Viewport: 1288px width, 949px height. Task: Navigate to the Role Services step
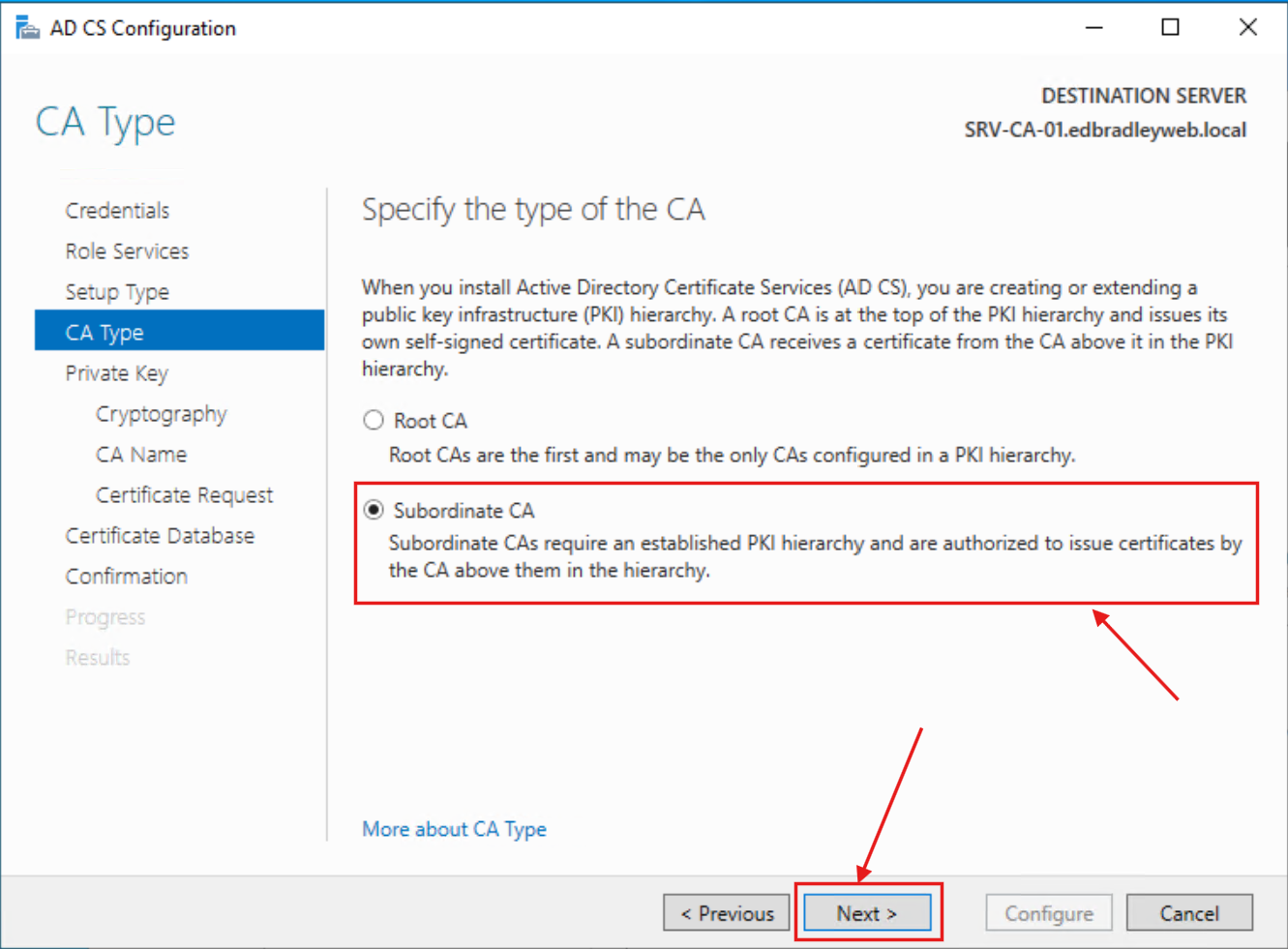point(127,251)
